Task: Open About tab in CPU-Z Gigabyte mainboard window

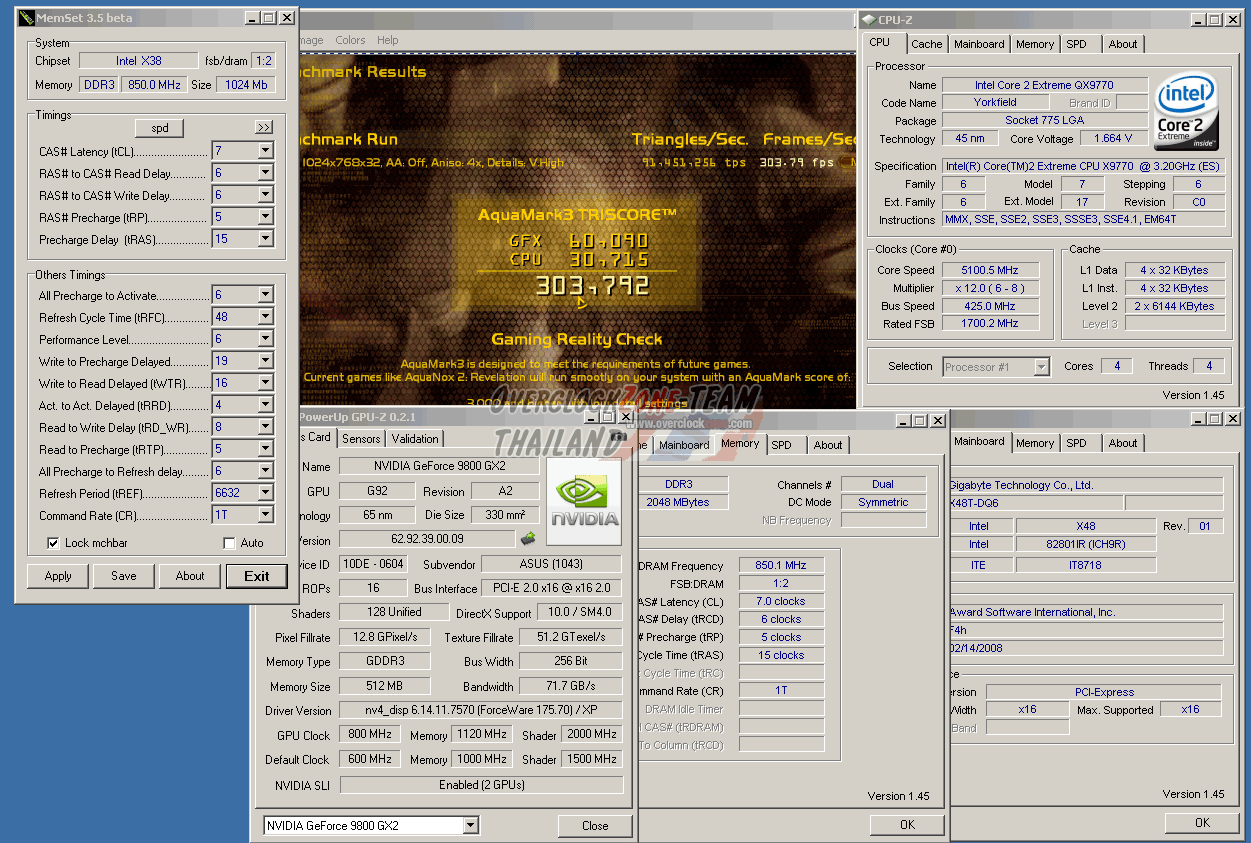Action: pos(1123,443)
